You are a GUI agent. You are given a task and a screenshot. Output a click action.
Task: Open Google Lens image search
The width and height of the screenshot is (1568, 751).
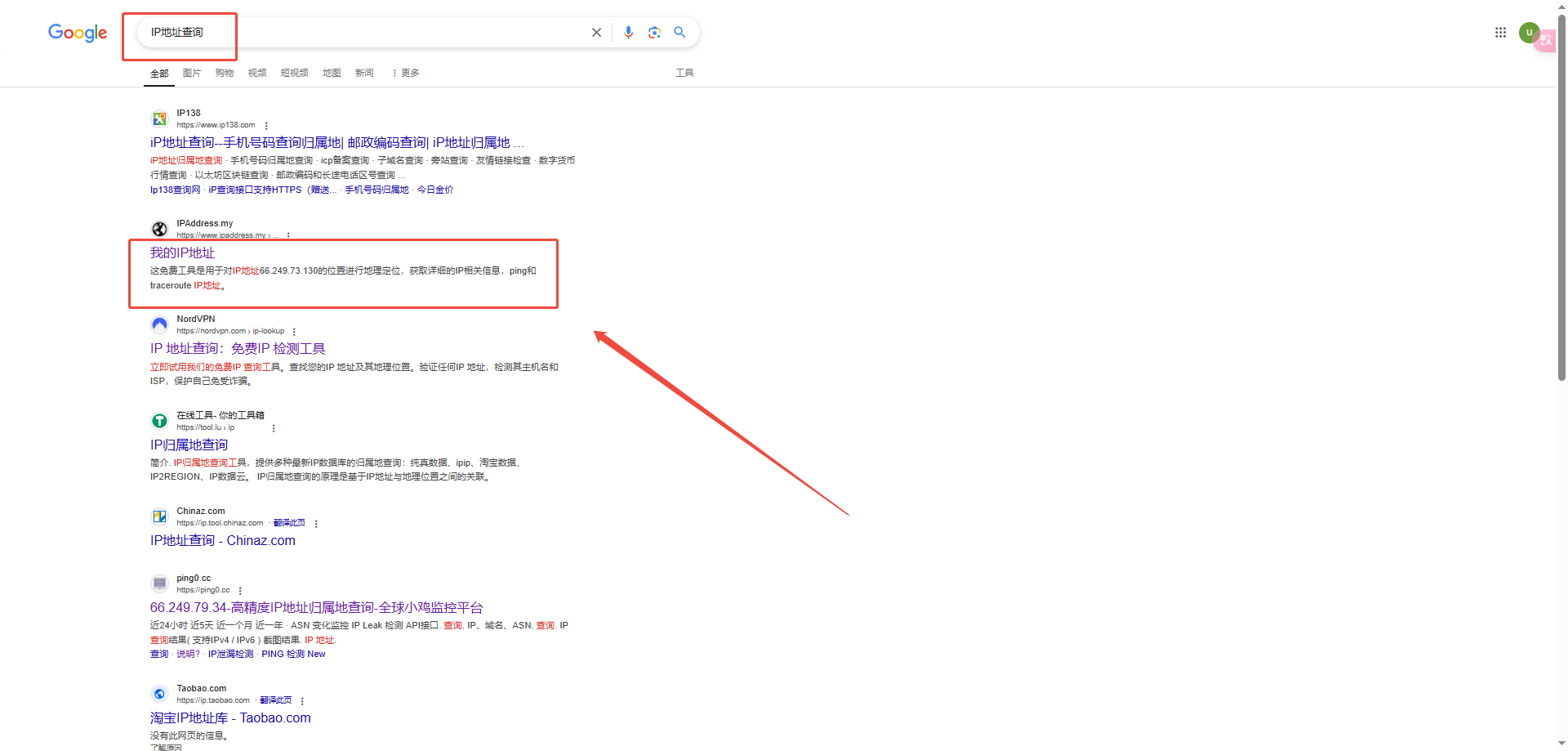coord(654,33)
